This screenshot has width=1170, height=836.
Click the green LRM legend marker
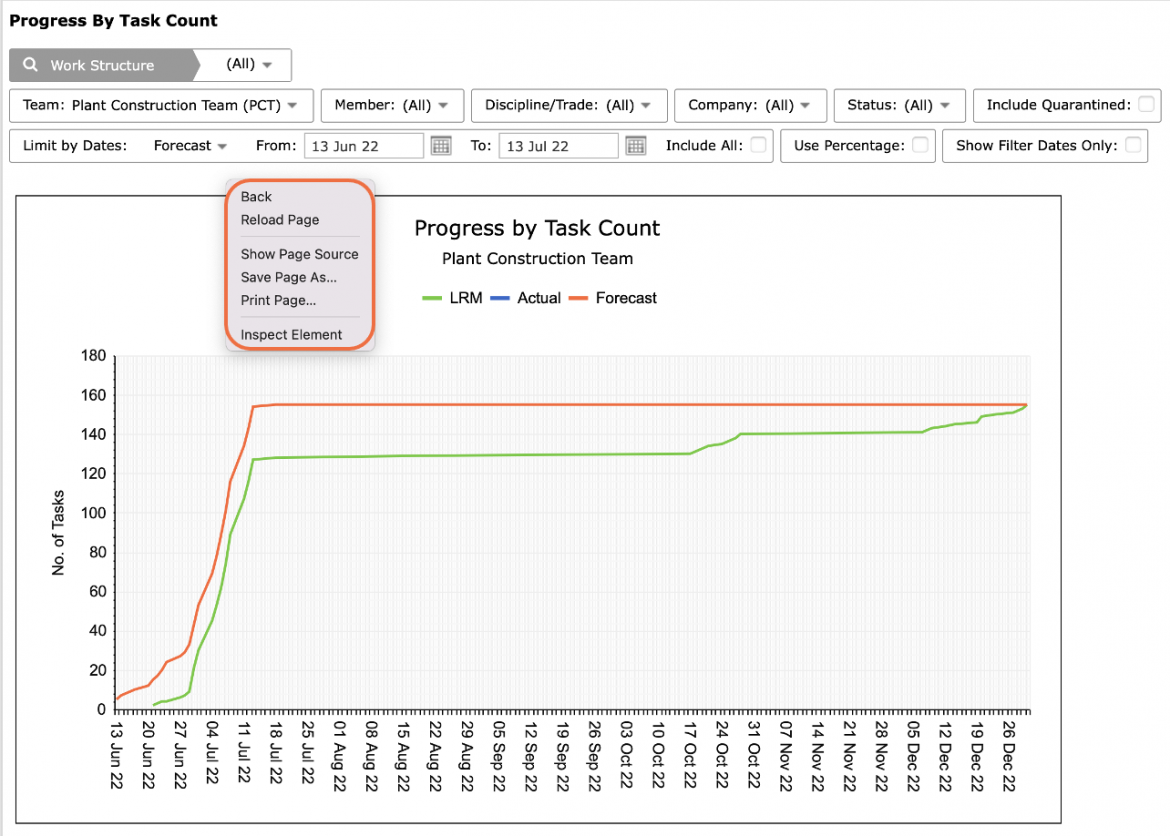coord(432,299)
